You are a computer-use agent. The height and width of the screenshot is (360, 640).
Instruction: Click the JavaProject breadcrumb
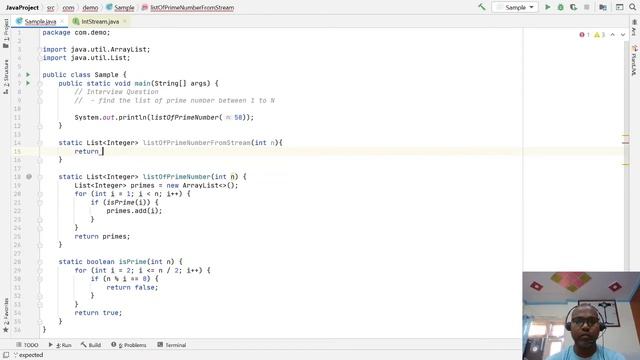coord(22,7)
